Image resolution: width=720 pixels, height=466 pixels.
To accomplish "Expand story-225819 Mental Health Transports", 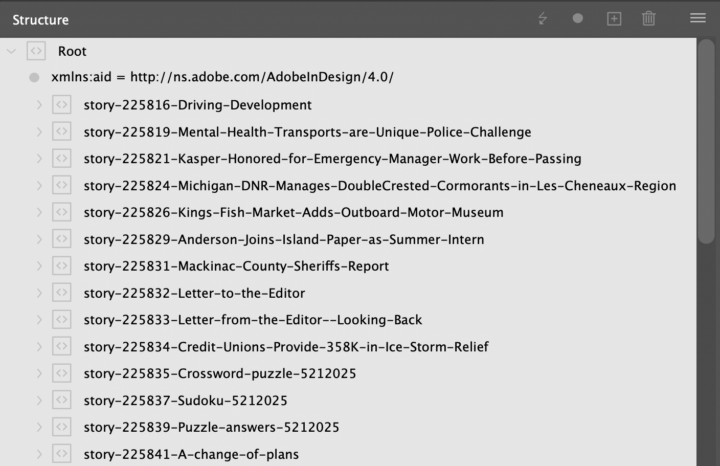I will click(39, 132).
